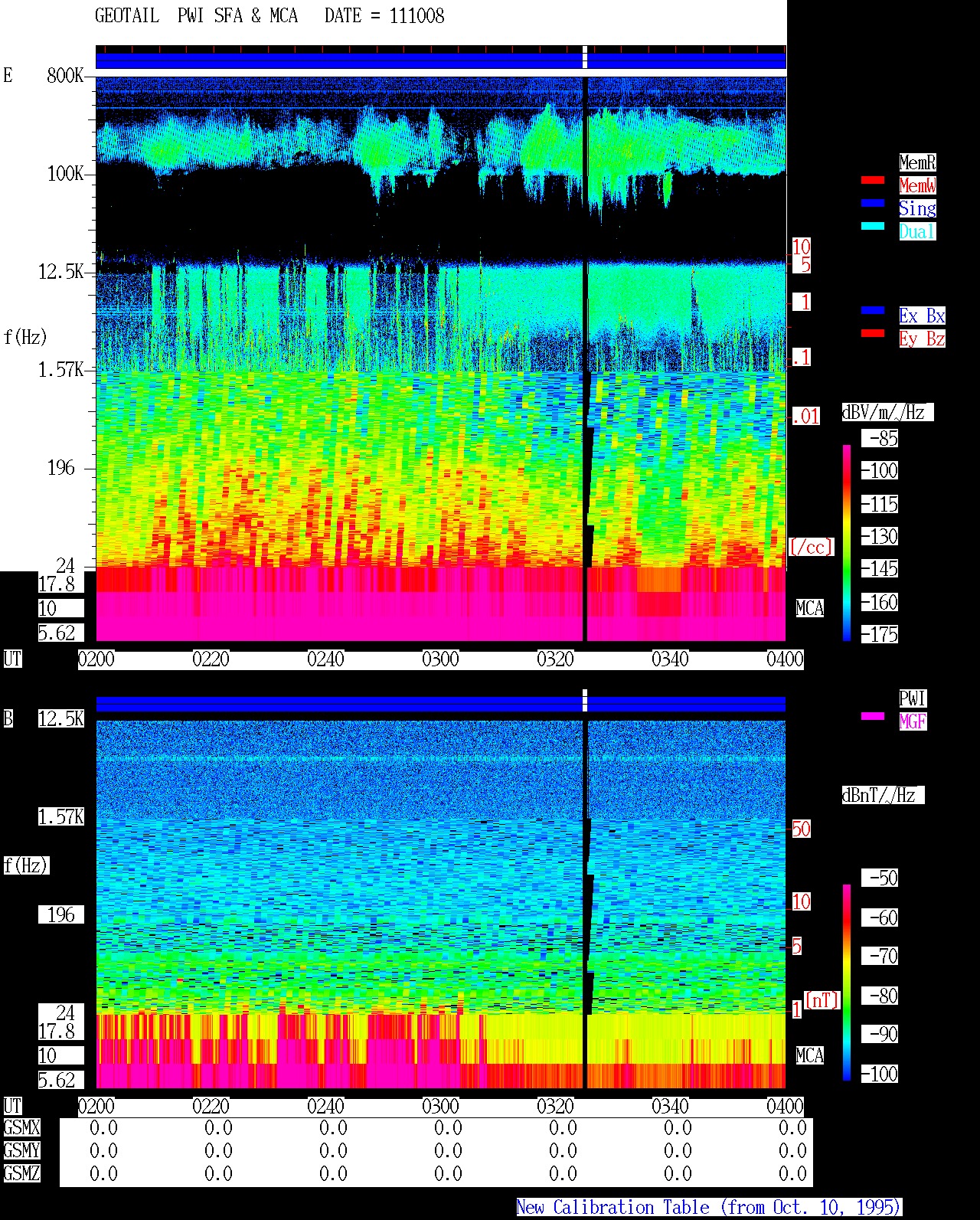Click the '100K' frequency axis label
Viewport: 980px width, 1220px height.
(x=65, y=174)
